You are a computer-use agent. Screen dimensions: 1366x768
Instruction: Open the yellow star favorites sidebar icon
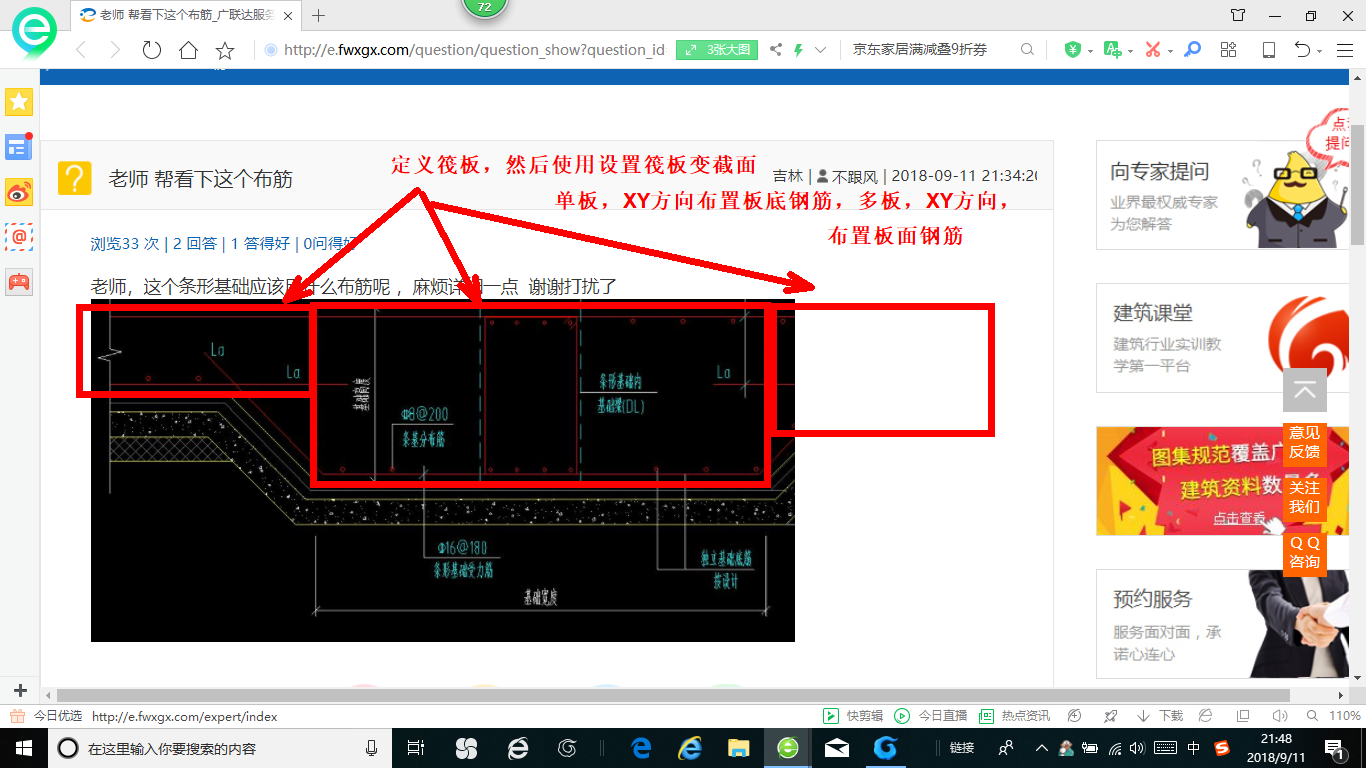tap(19, 102)
